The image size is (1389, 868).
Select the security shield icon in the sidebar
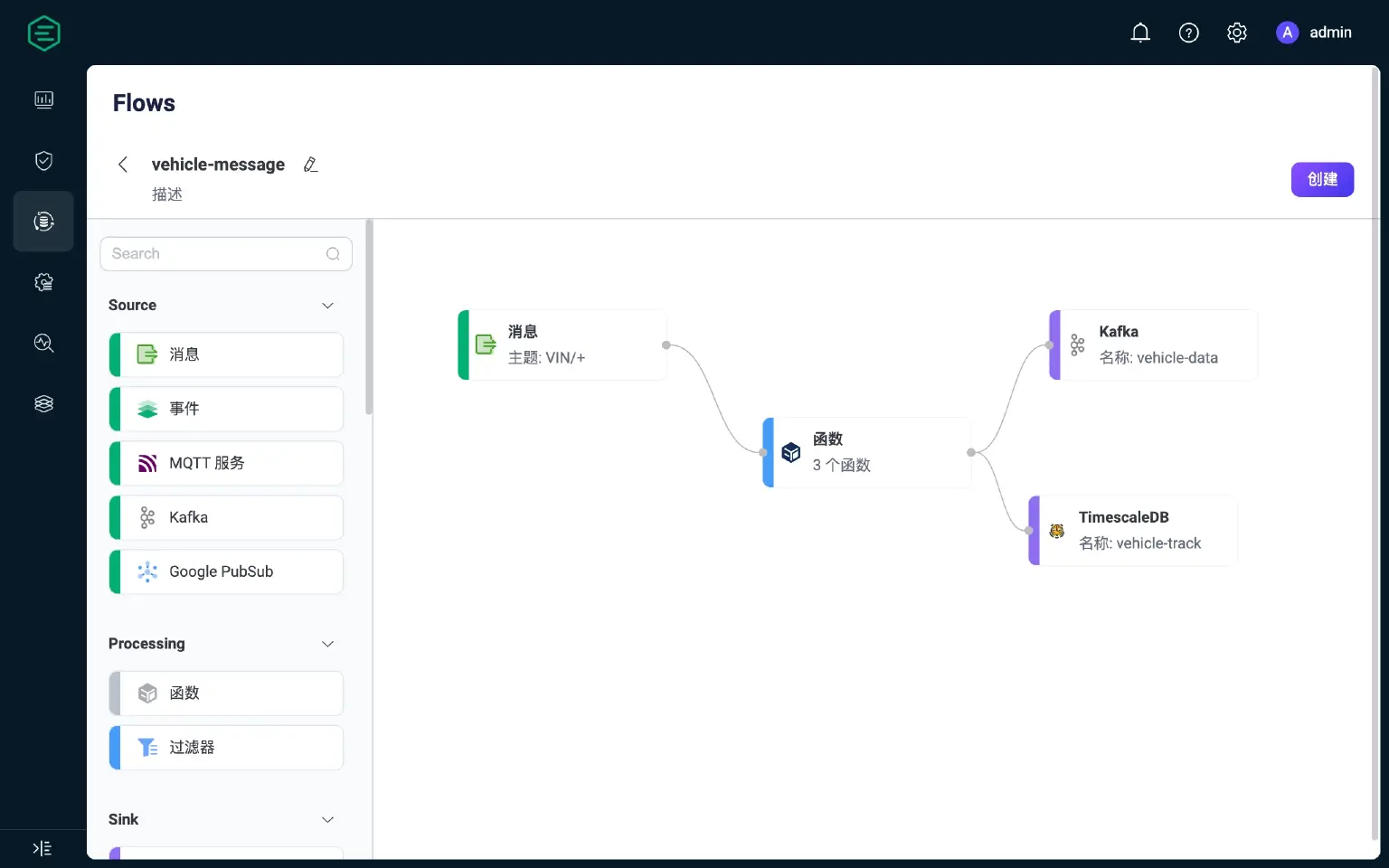[x=43, y=160]
